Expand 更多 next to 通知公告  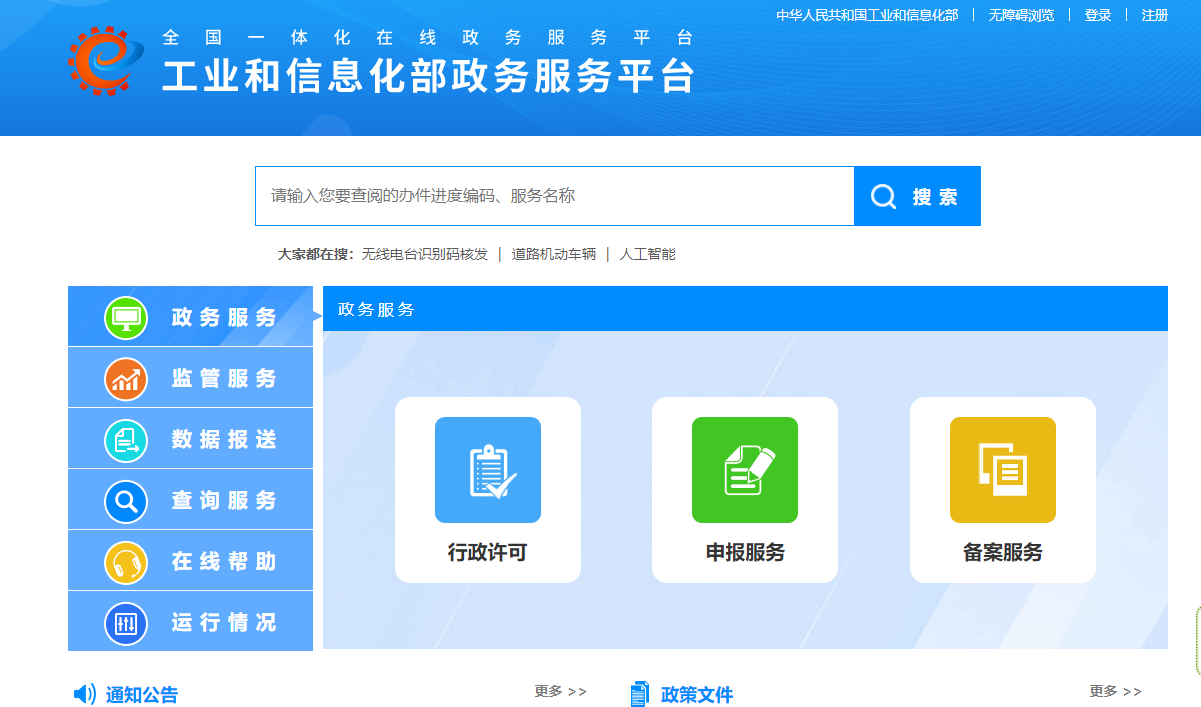coord(559,691)
